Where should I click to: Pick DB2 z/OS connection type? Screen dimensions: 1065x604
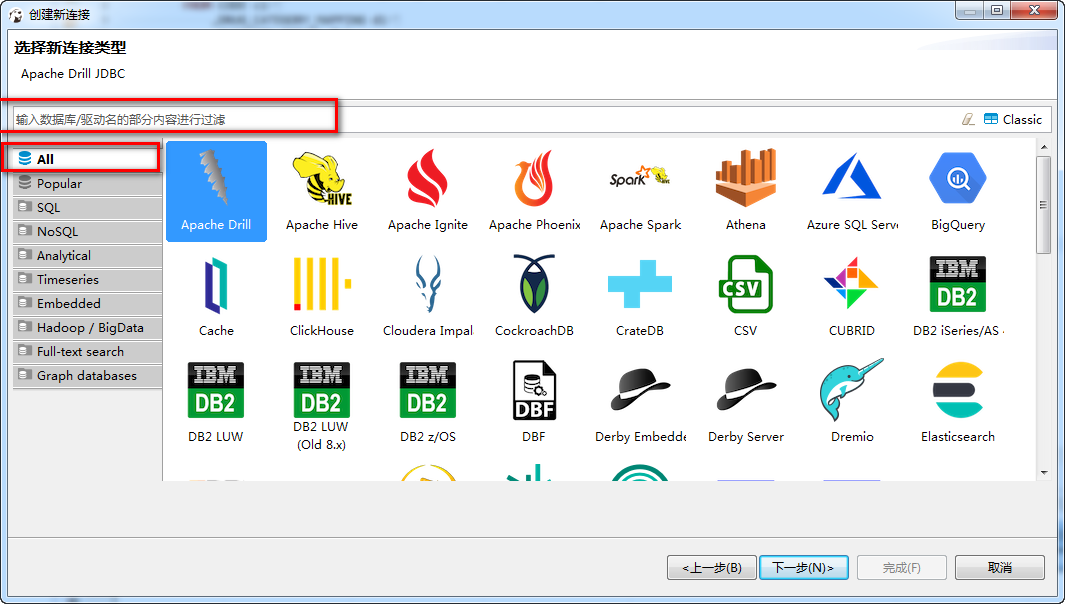(428, 403)
